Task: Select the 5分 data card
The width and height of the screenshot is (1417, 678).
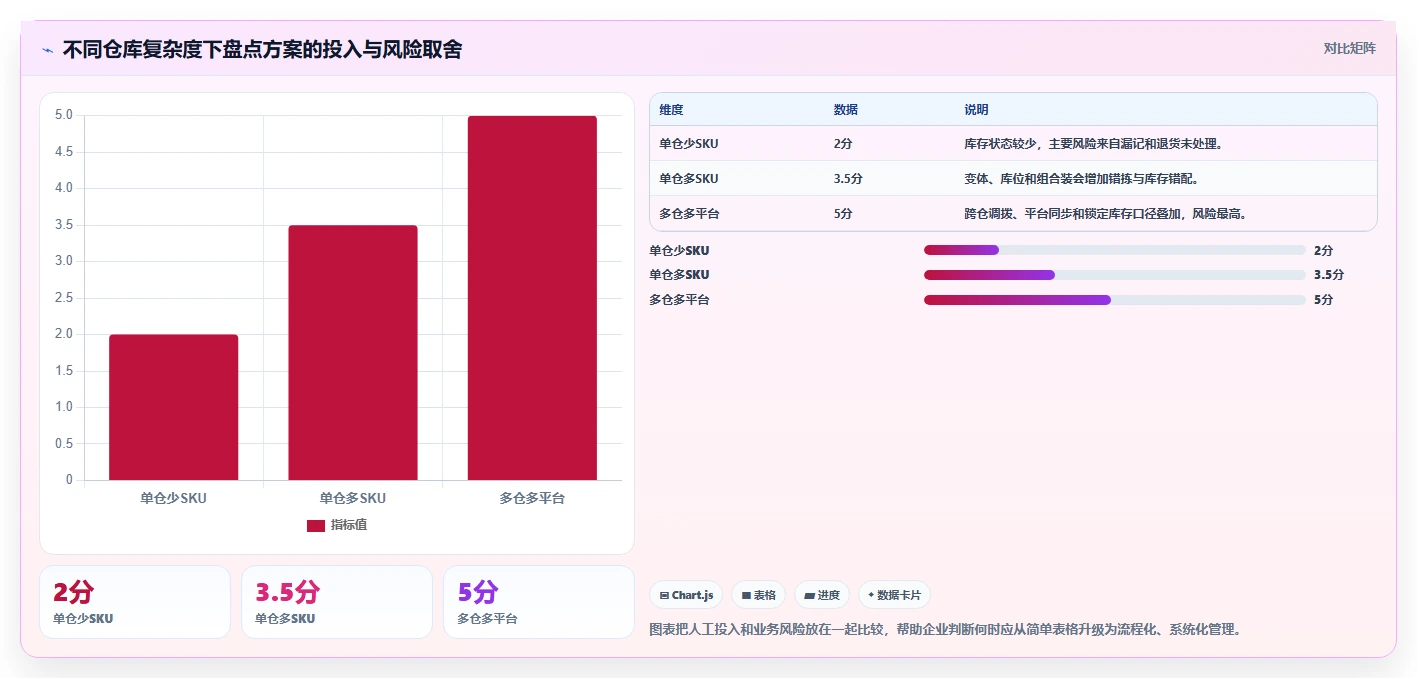Action: [539, 602]
